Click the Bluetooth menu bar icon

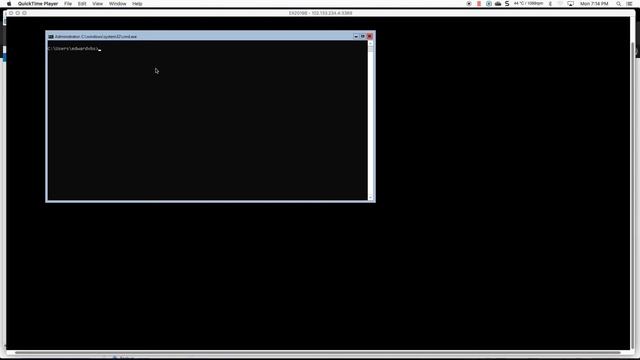pyautogui.click(x=550, y=4)
